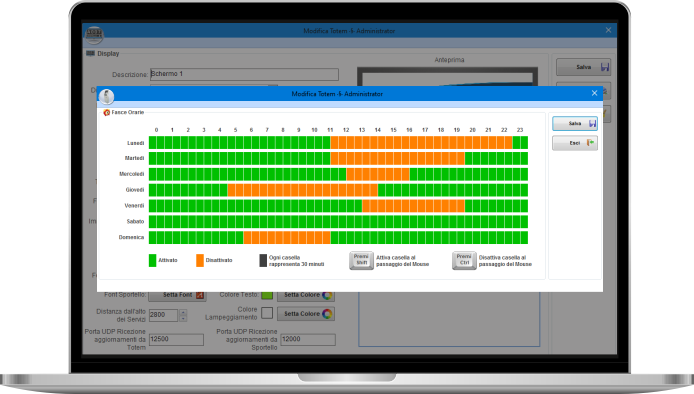Close the front Modifica Totem dialog

(594, 93)
